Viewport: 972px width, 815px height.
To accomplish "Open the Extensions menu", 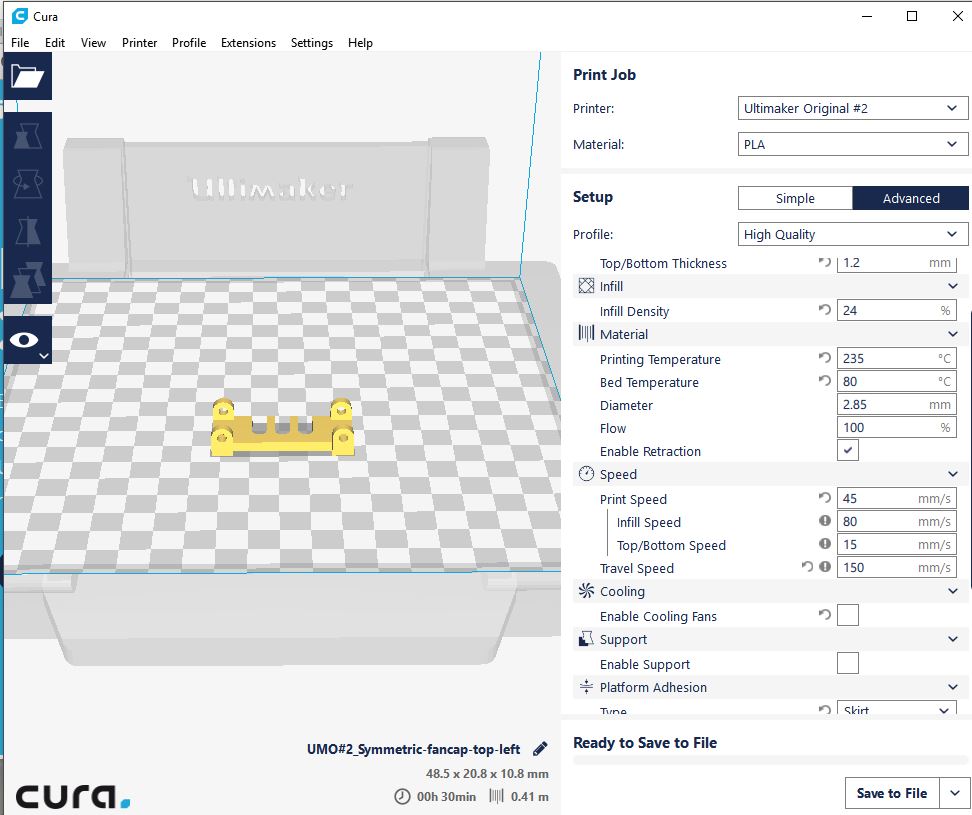I will [x=248, y=43].
